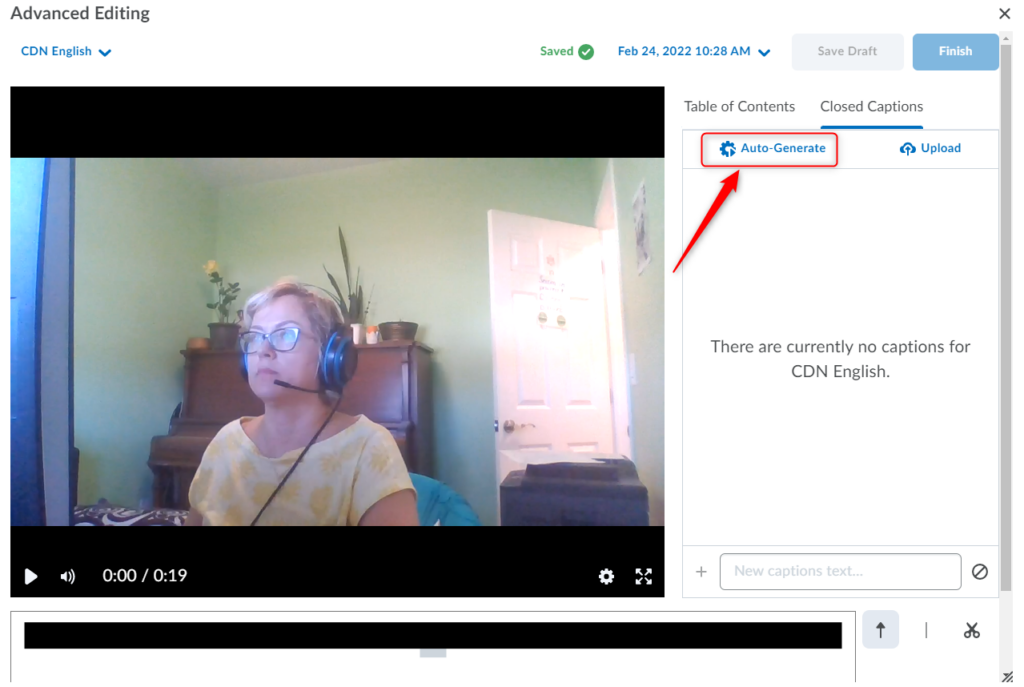Click in the New captions text field
The width and height of the screenshot is (1024, 687).
click(x=840, y=572)
